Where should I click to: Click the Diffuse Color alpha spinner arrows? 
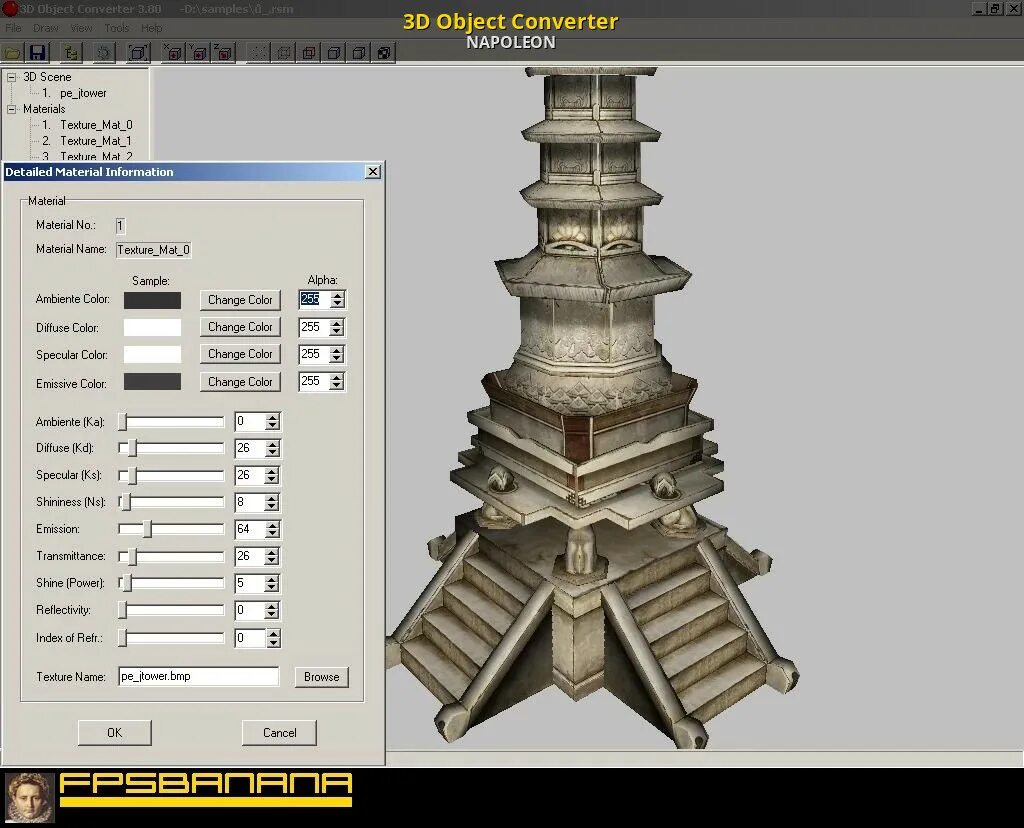pos(337,327)
